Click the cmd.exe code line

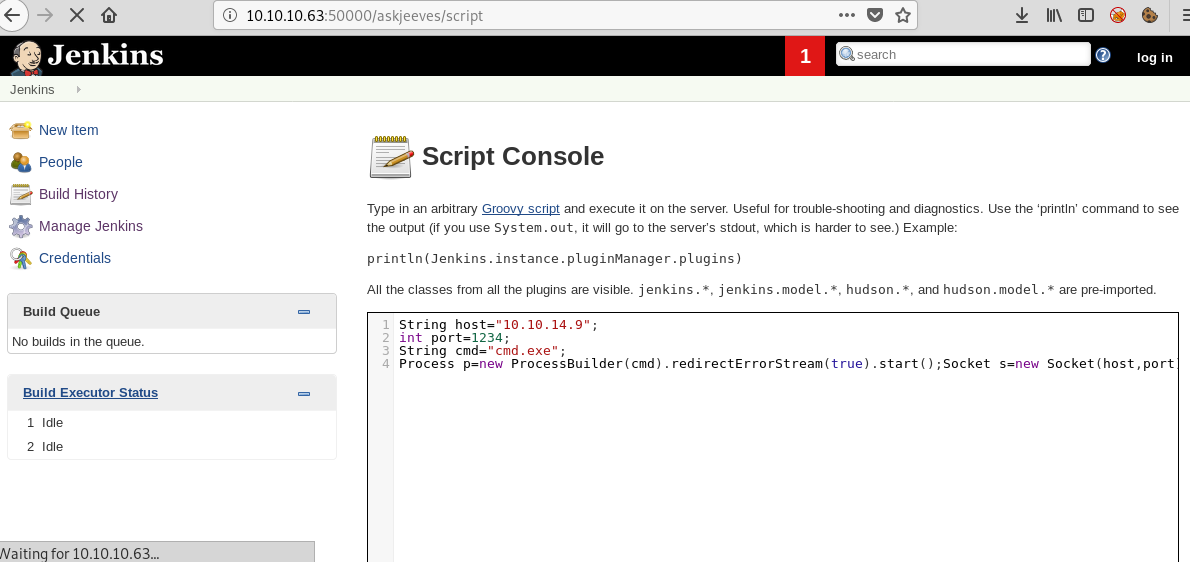pos(483,350)
